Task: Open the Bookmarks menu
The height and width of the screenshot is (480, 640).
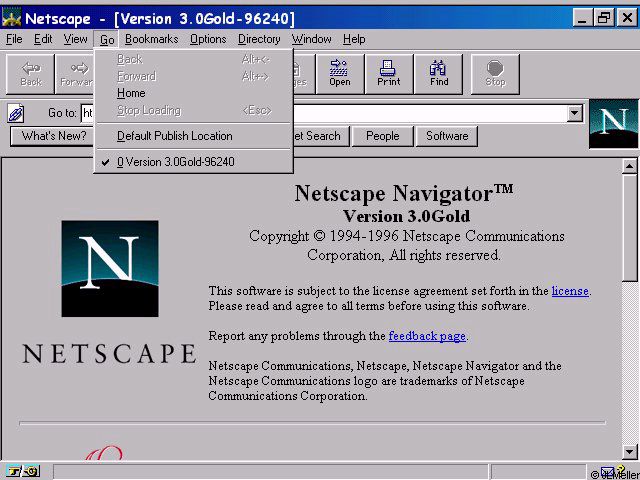Action: tap(151, 39)
